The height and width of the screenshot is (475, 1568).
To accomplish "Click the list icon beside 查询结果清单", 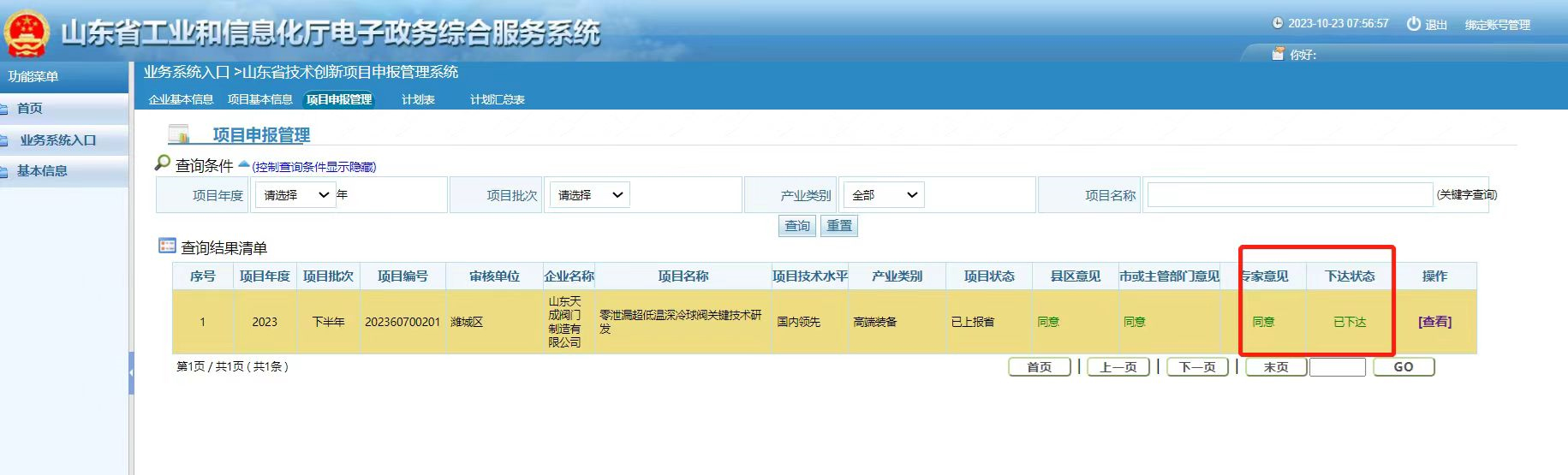I will pyautogui.click(x=167, y=246).
